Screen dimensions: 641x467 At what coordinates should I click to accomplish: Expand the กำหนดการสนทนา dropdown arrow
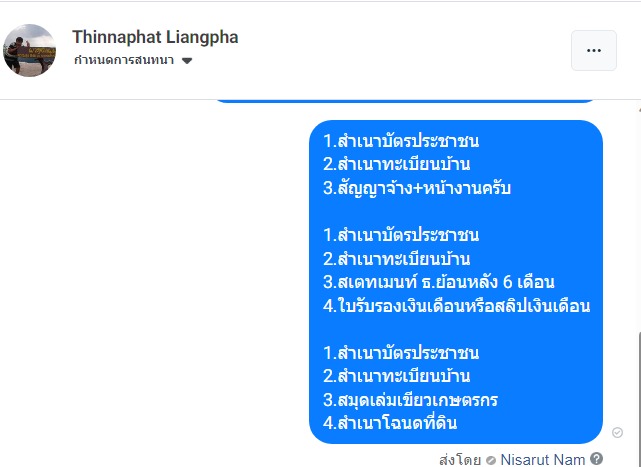(x=187, y=61)
